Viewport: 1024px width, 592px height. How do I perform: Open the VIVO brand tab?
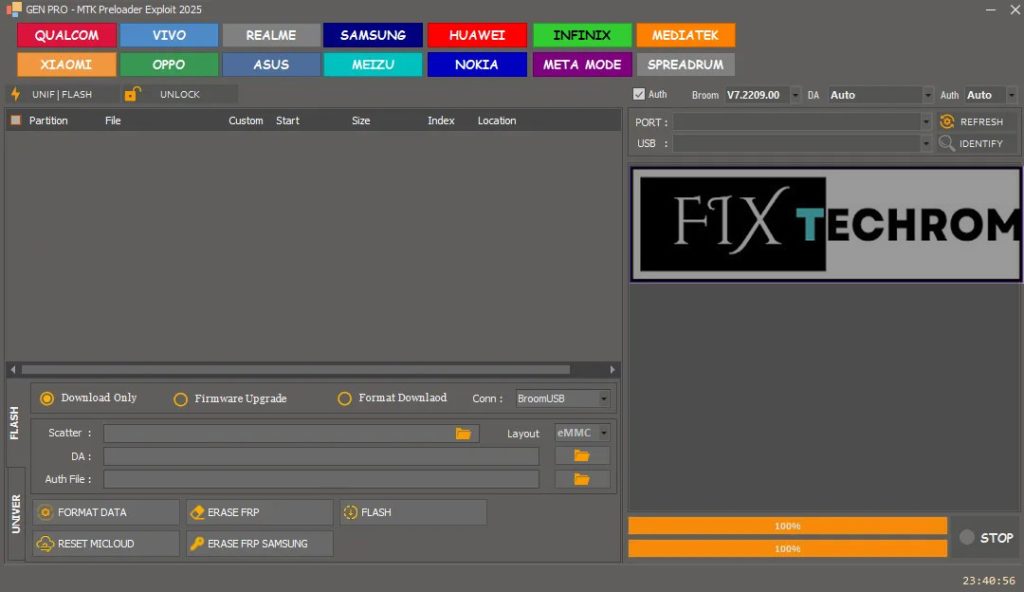169,35
